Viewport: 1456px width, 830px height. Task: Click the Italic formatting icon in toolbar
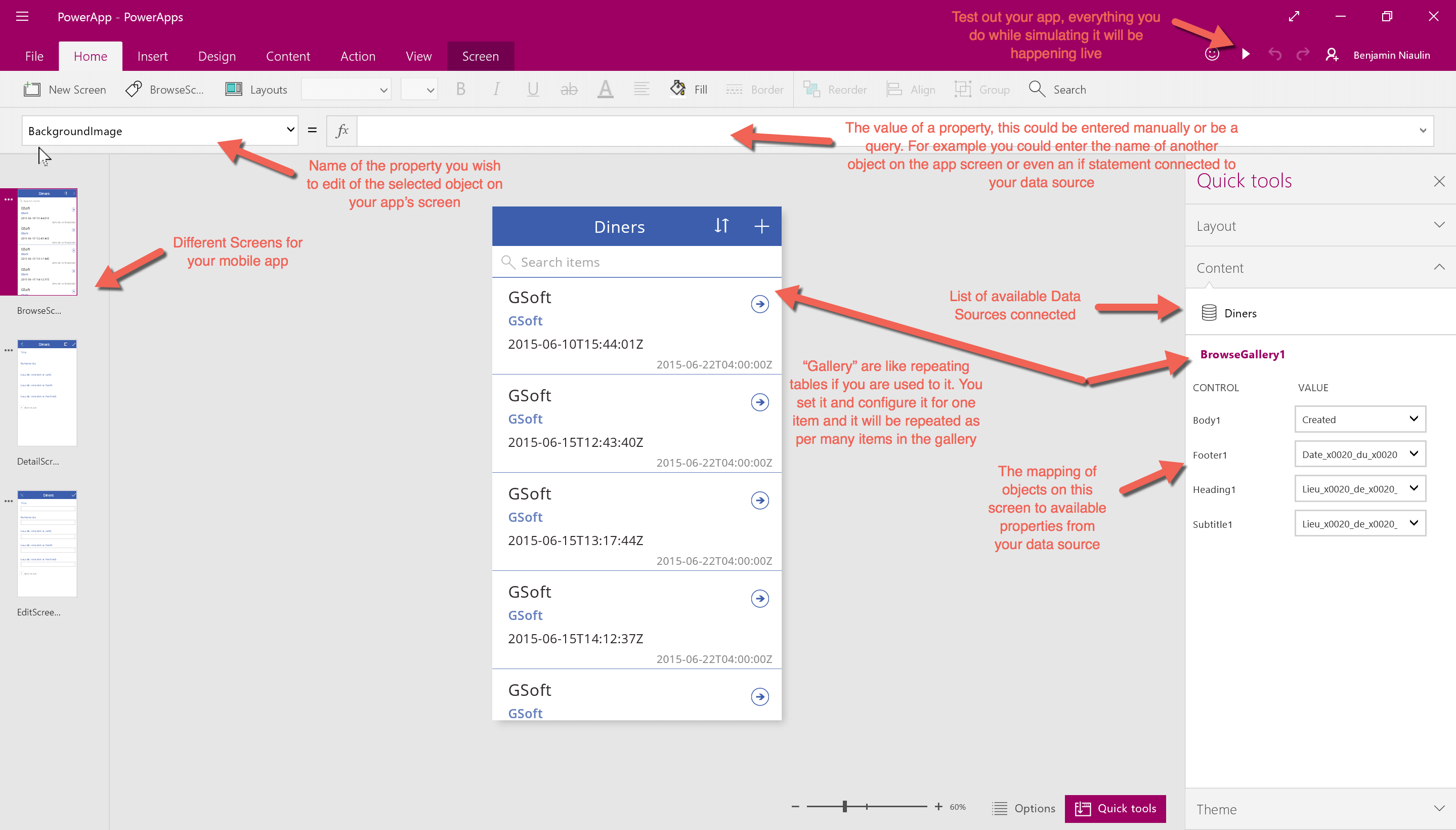pyautogui.click(x=496, y=89)
